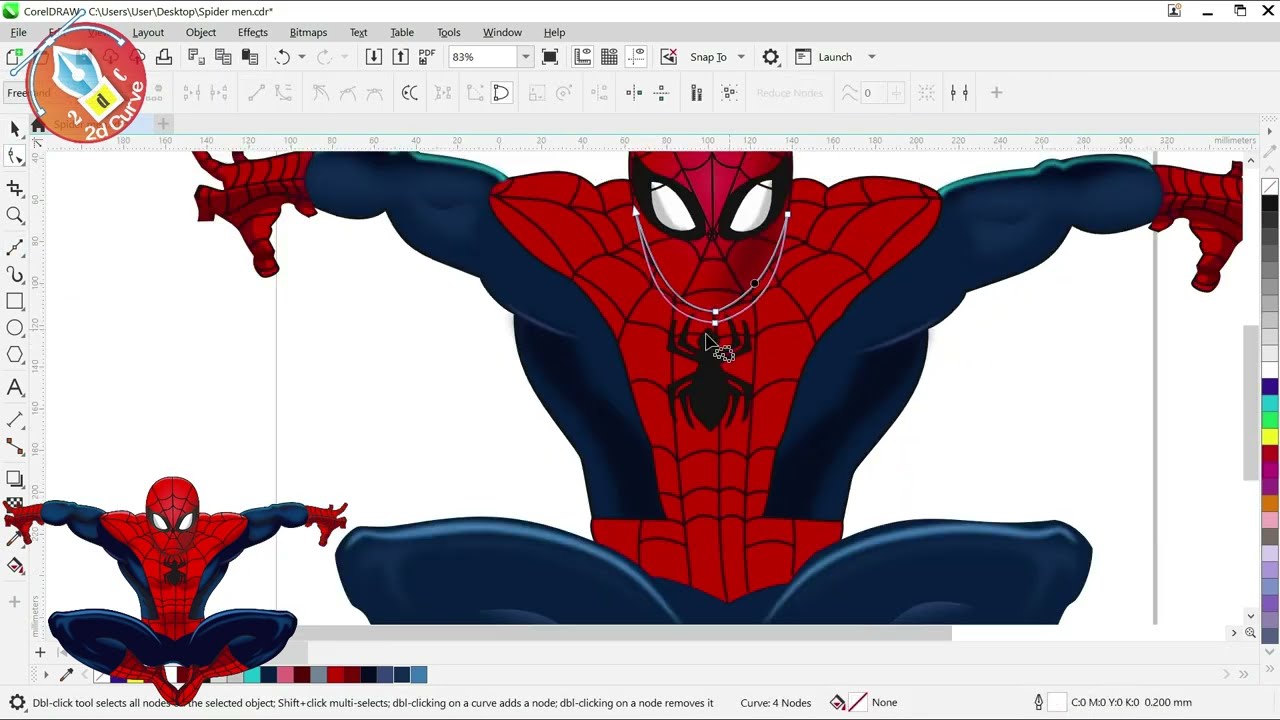Expand the Snap To dropdown
Image resolution: width=1280 pixels, height=720 pixels.
pyautogui.click(x=741, y=57)
